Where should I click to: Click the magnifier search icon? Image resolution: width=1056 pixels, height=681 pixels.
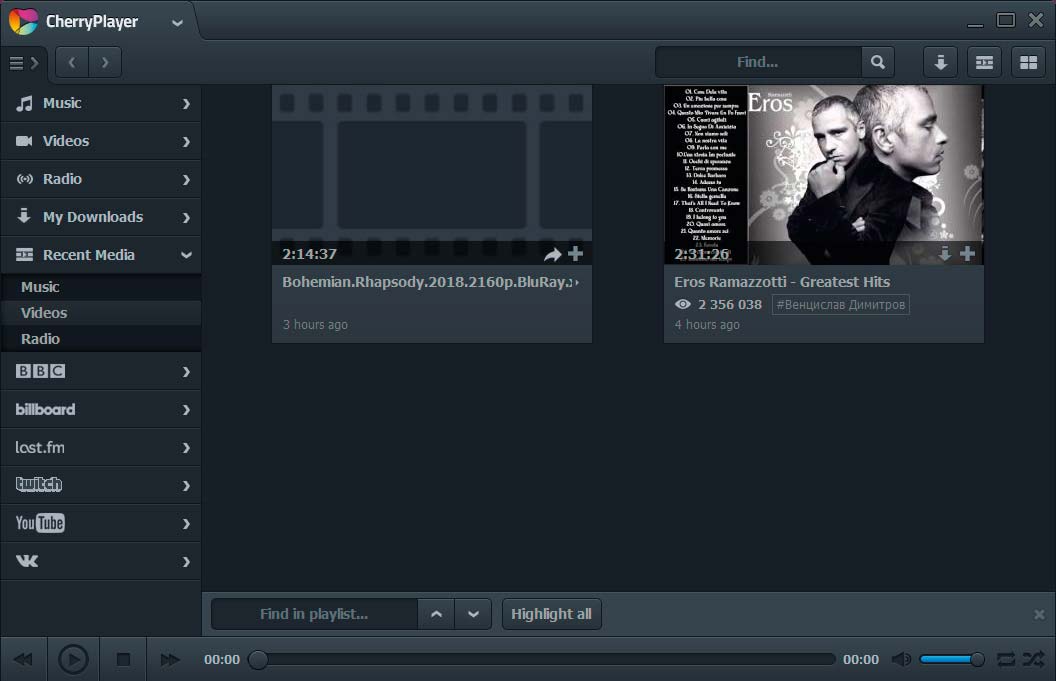pos(878,62)
